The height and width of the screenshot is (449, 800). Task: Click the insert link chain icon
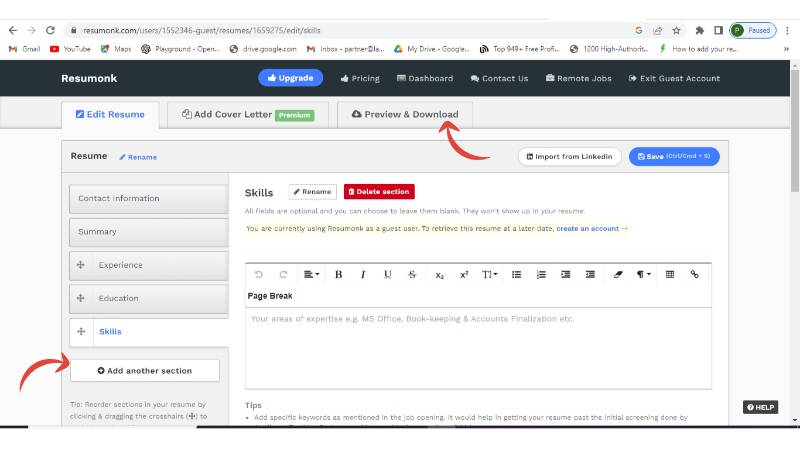pos(694,274)
